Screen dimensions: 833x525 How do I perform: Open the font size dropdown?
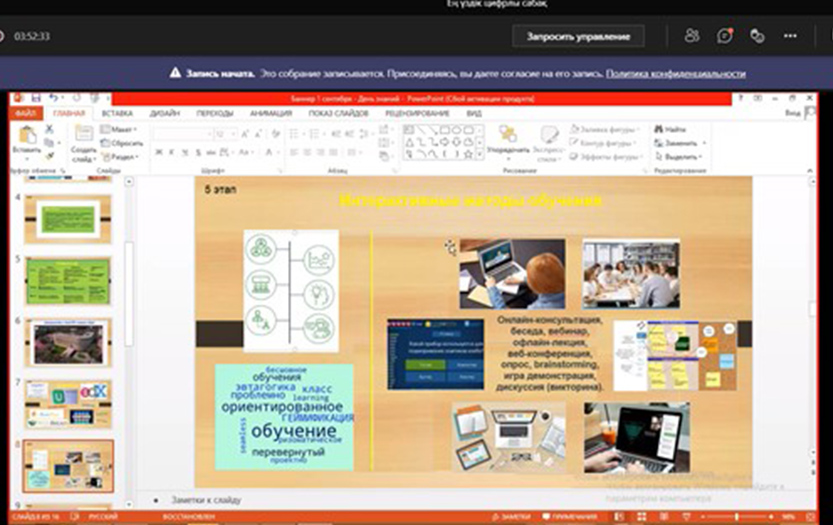coord(234,133)
